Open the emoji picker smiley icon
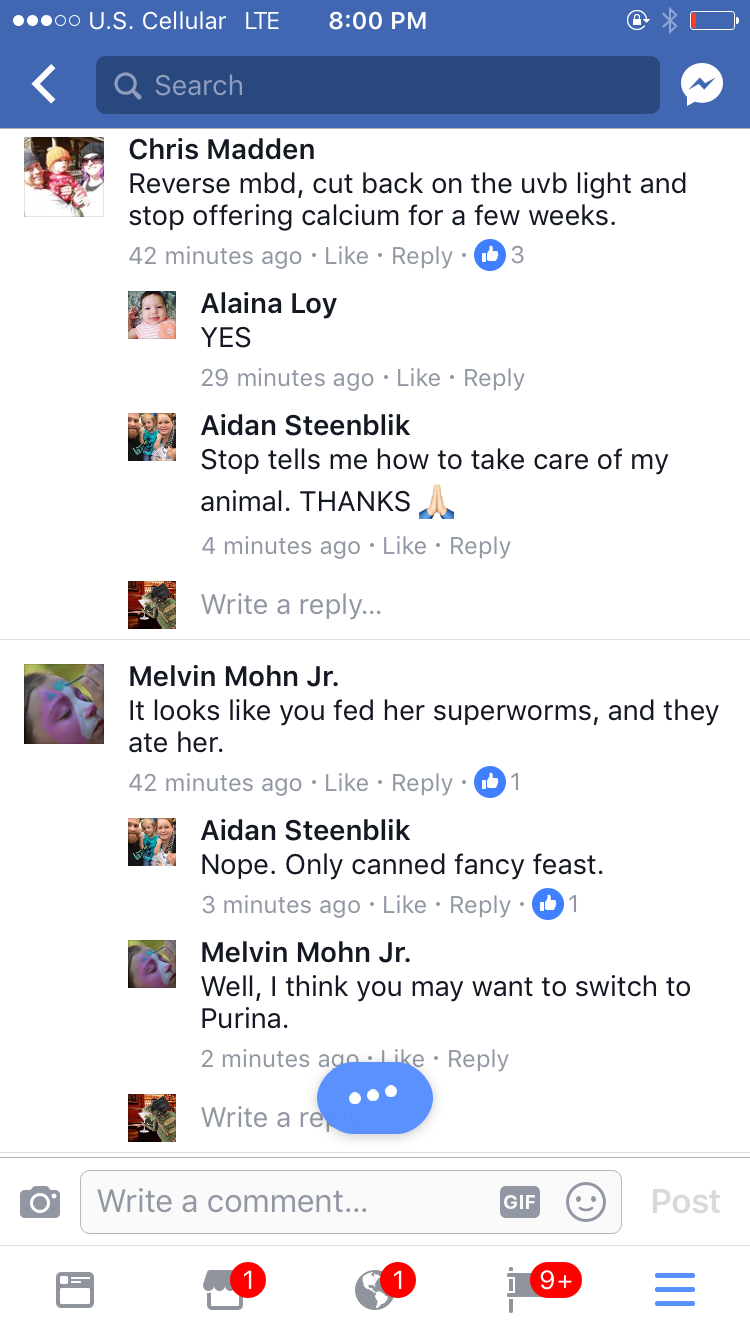This screenshot has height=1334, width=750. pyautogui.click(x=586, y=1201)
